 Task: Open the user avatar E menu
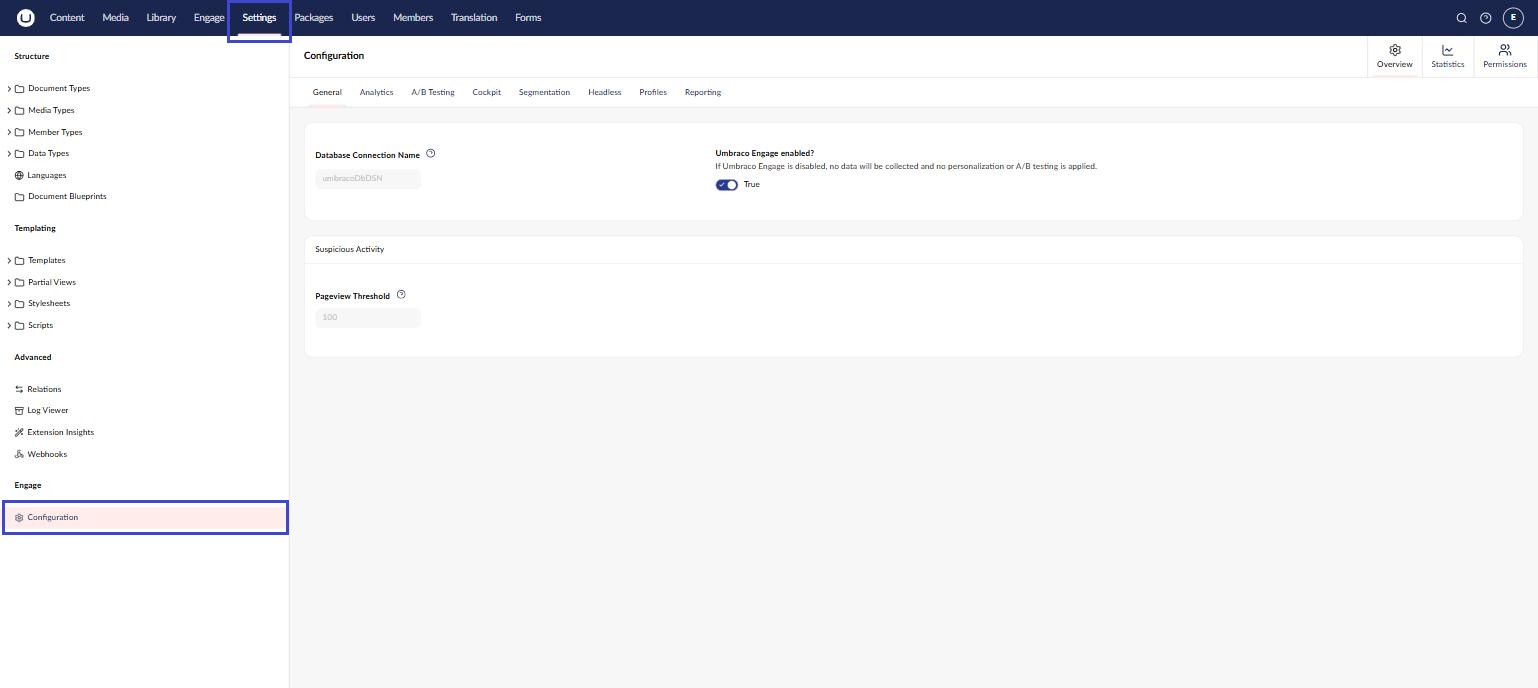pyautogui.click(x=1513, y=18)
